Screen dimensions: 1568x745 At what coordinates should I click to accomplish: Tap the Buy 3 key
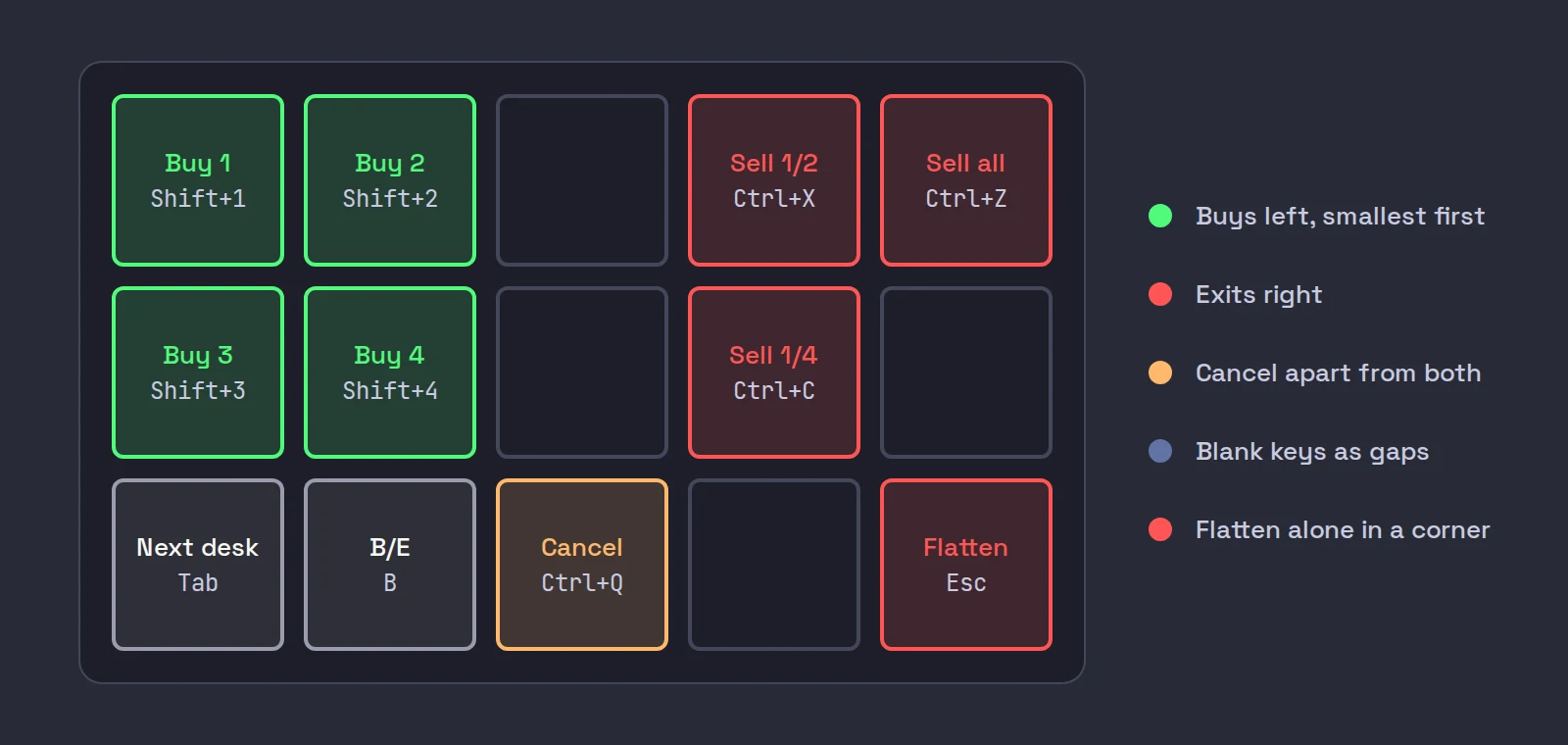(x=198, y=372)
